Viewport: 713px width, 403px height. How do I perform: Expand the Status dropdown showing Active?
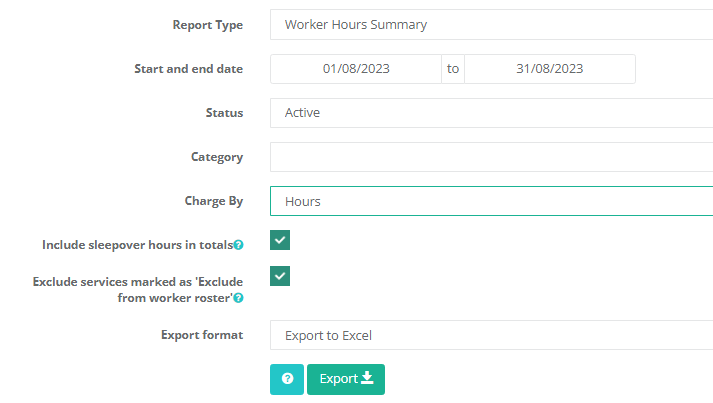pos(492,113)
